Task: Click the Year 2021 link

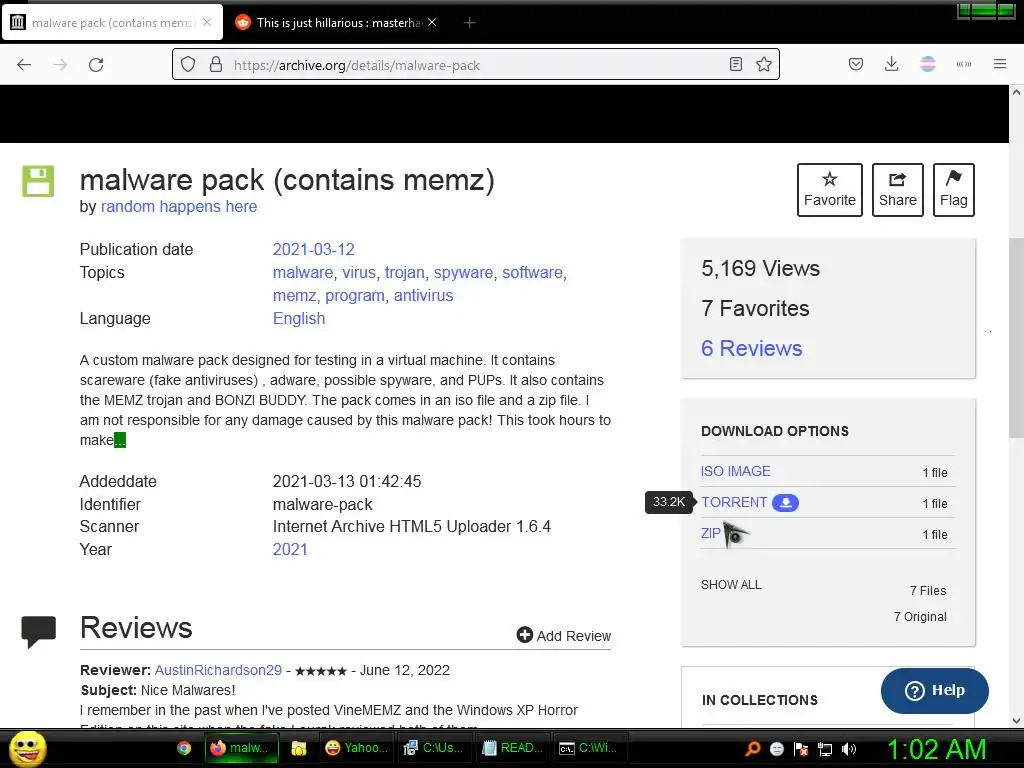Action: pos(290,549)
